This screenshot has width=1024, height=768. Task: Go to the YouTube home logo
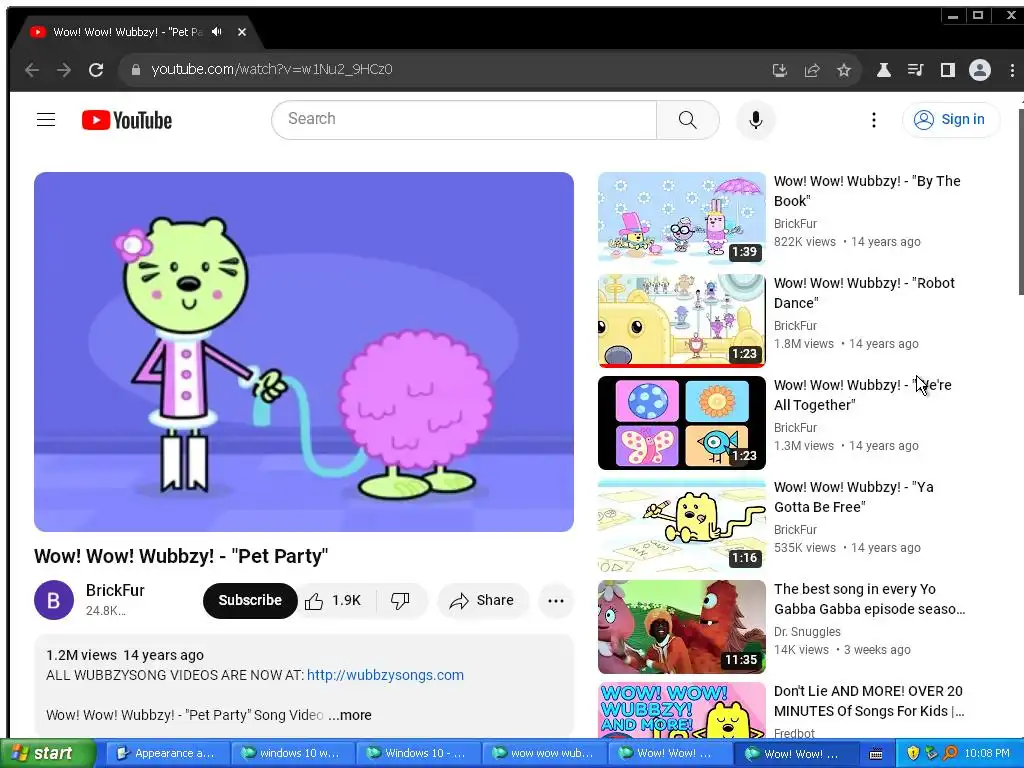pos(127,120)
